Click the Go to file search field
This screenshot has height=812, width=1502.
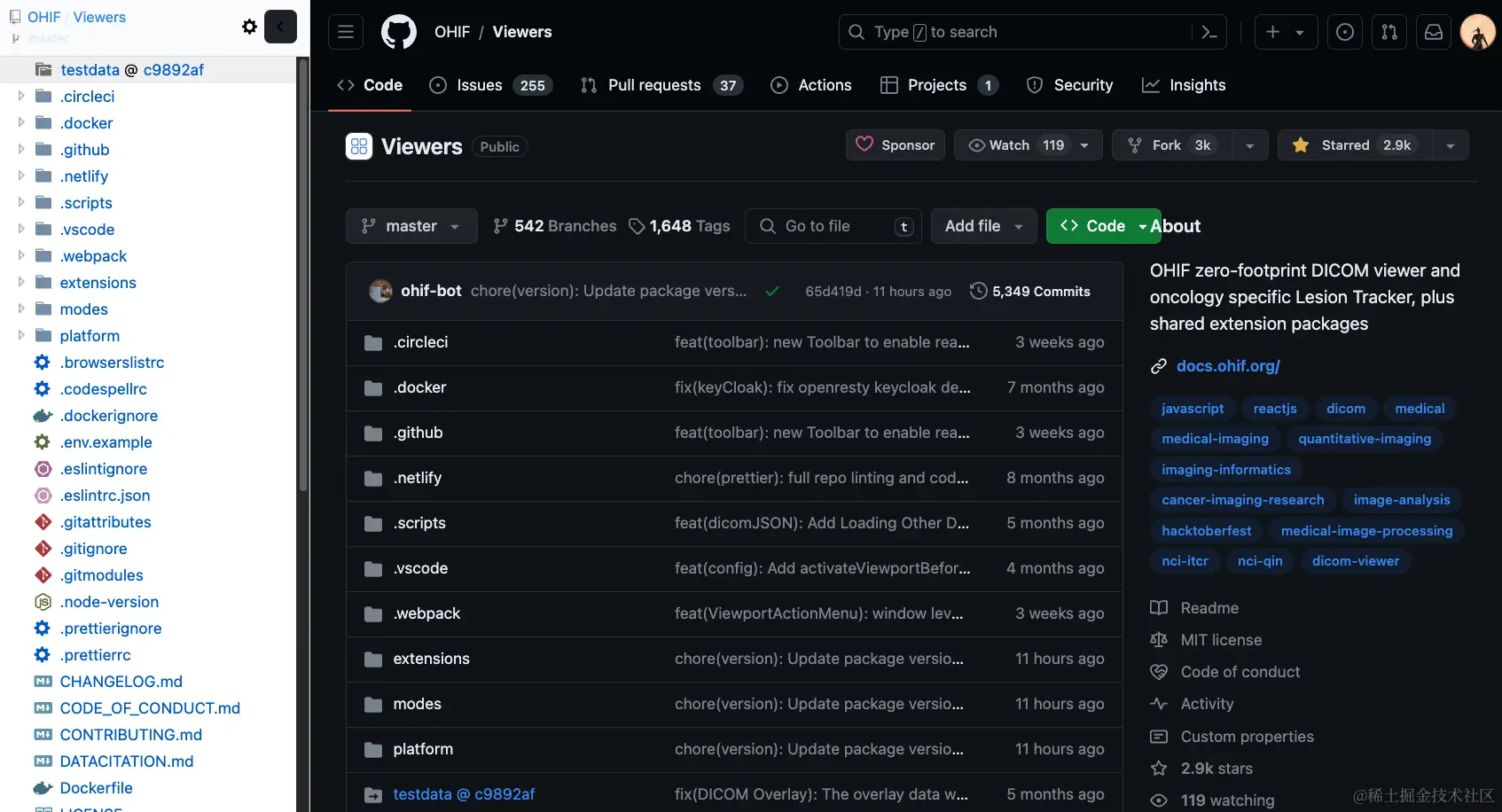(833, 226)
